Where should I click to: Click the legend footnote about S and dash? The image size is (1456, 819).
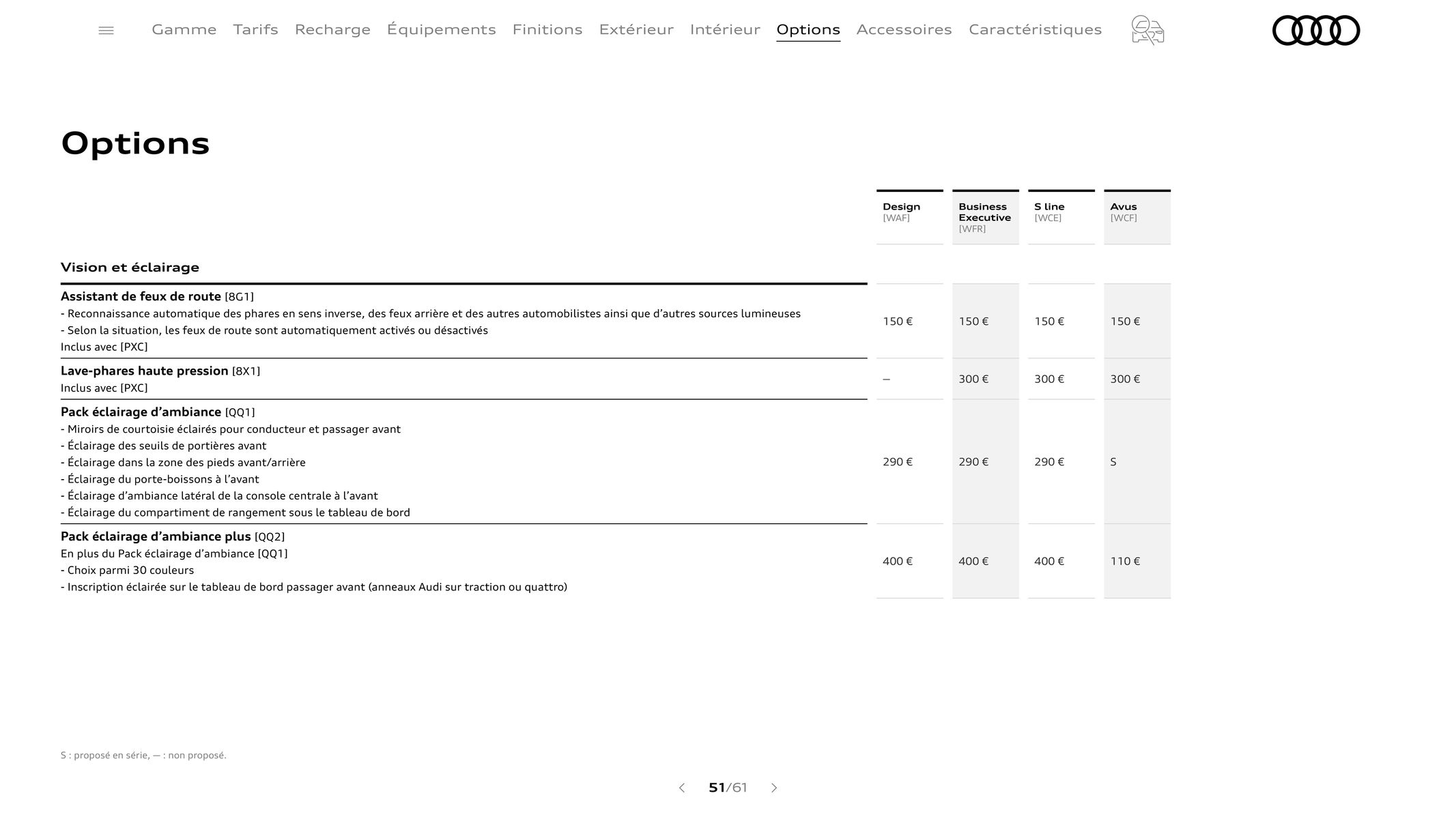click(x=143, y=755)
